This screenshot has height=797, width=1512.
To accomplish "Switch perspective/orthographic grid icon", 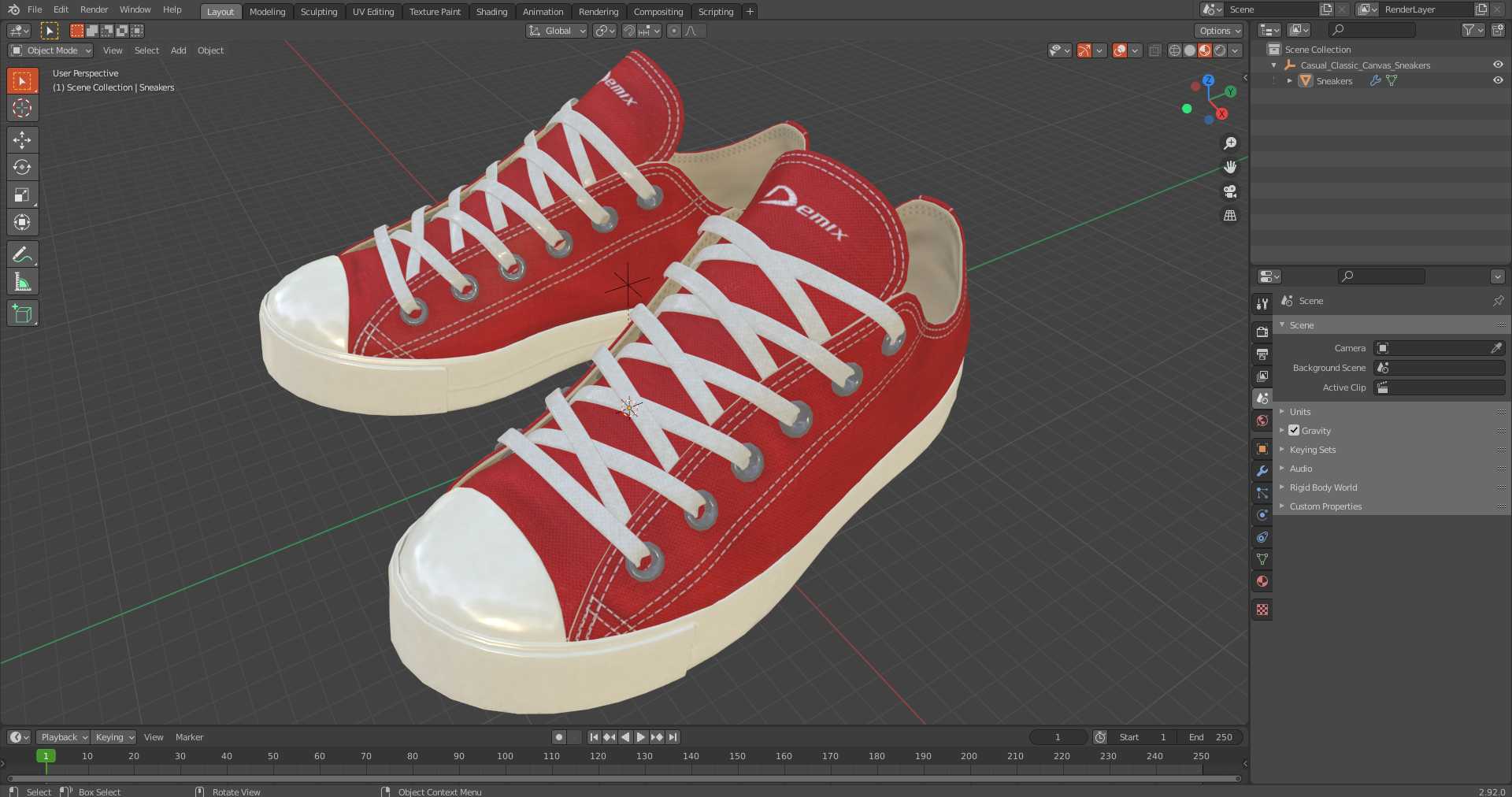I will (1230, 215).
